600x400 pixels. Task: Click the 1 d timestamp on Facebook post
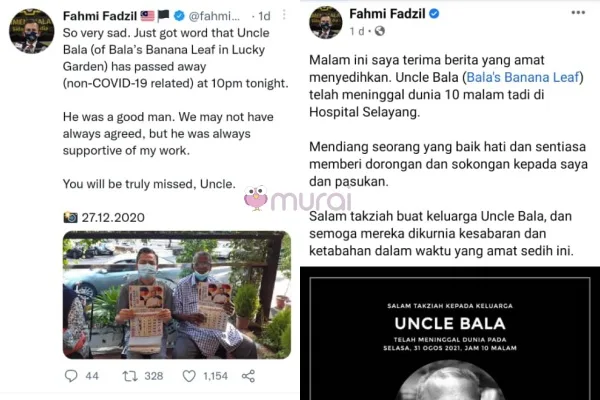click(x=357, y=31)
